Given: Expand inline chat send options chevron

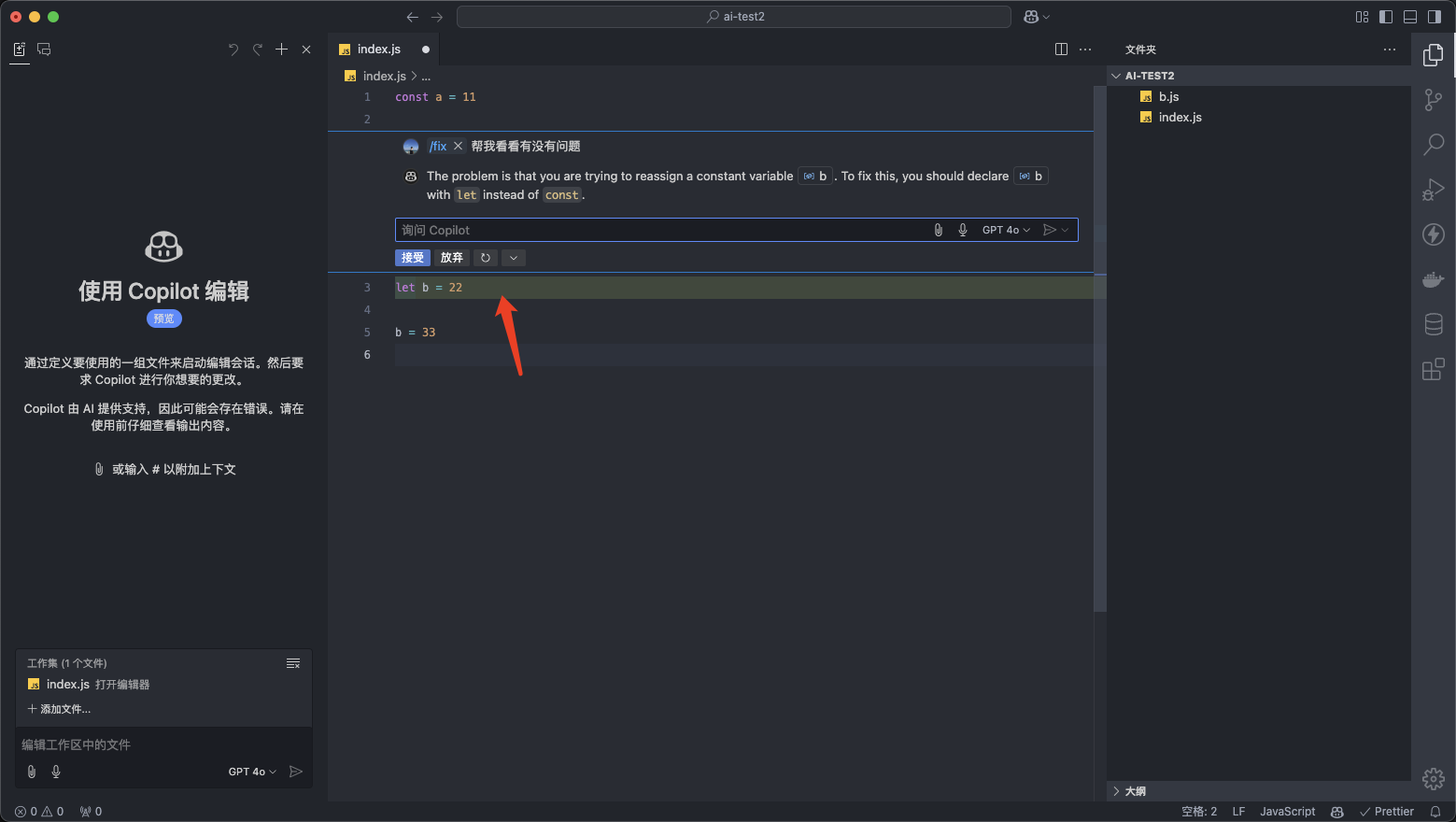Looking at the screenshot, I should [x=1065, y=230].
